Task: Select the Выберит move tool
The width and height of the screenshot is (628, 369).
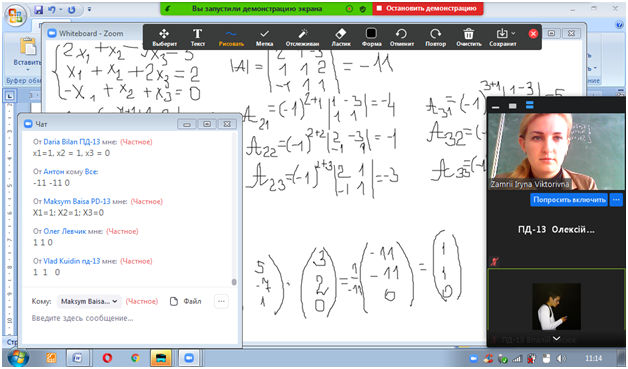Action: pos(164,37)
